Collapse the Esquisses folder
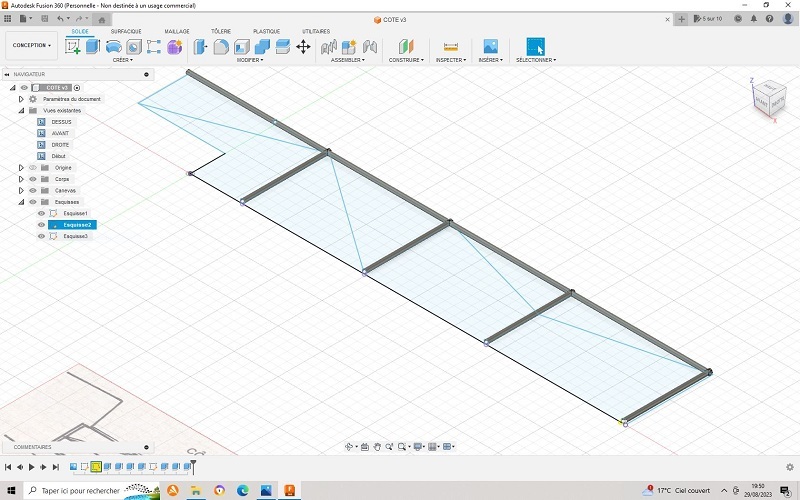The image size is (800, 500). pos(21,202)
